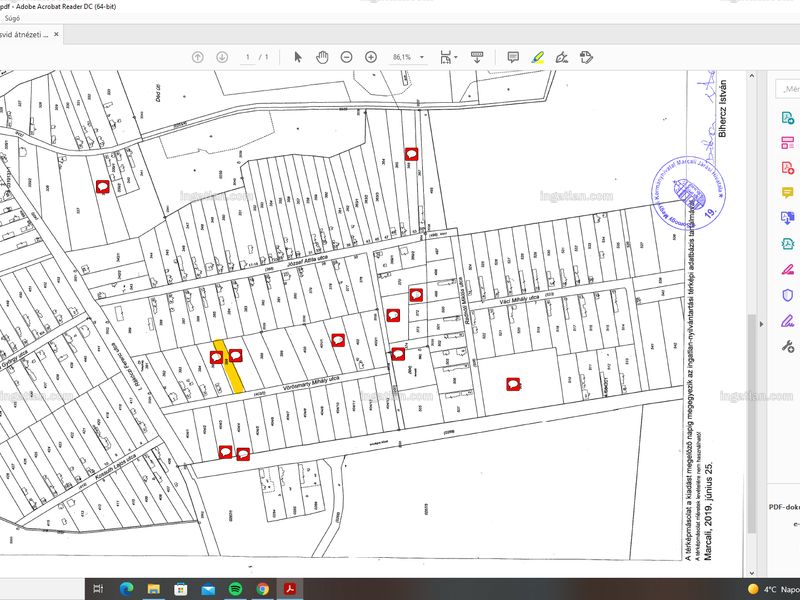The width and height of the screenshot is (800, 600).
Task: Open pink Fill & Sign pen tool
Action: point(787,269)
